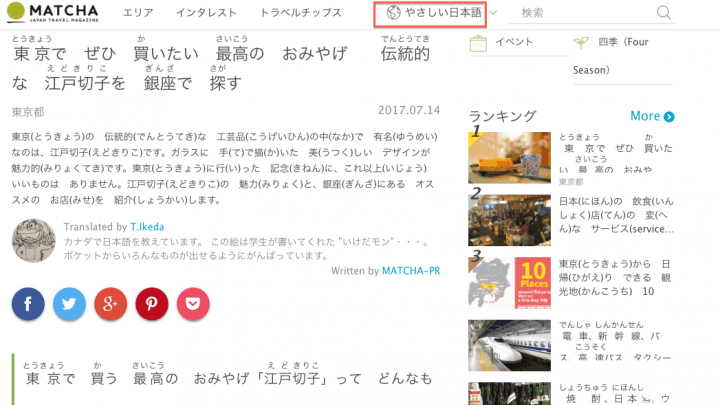Screen dimensions: 720x405
Task: Open the 日本(にほん)の 飲食店 ranking article
Action: point(616,215)
